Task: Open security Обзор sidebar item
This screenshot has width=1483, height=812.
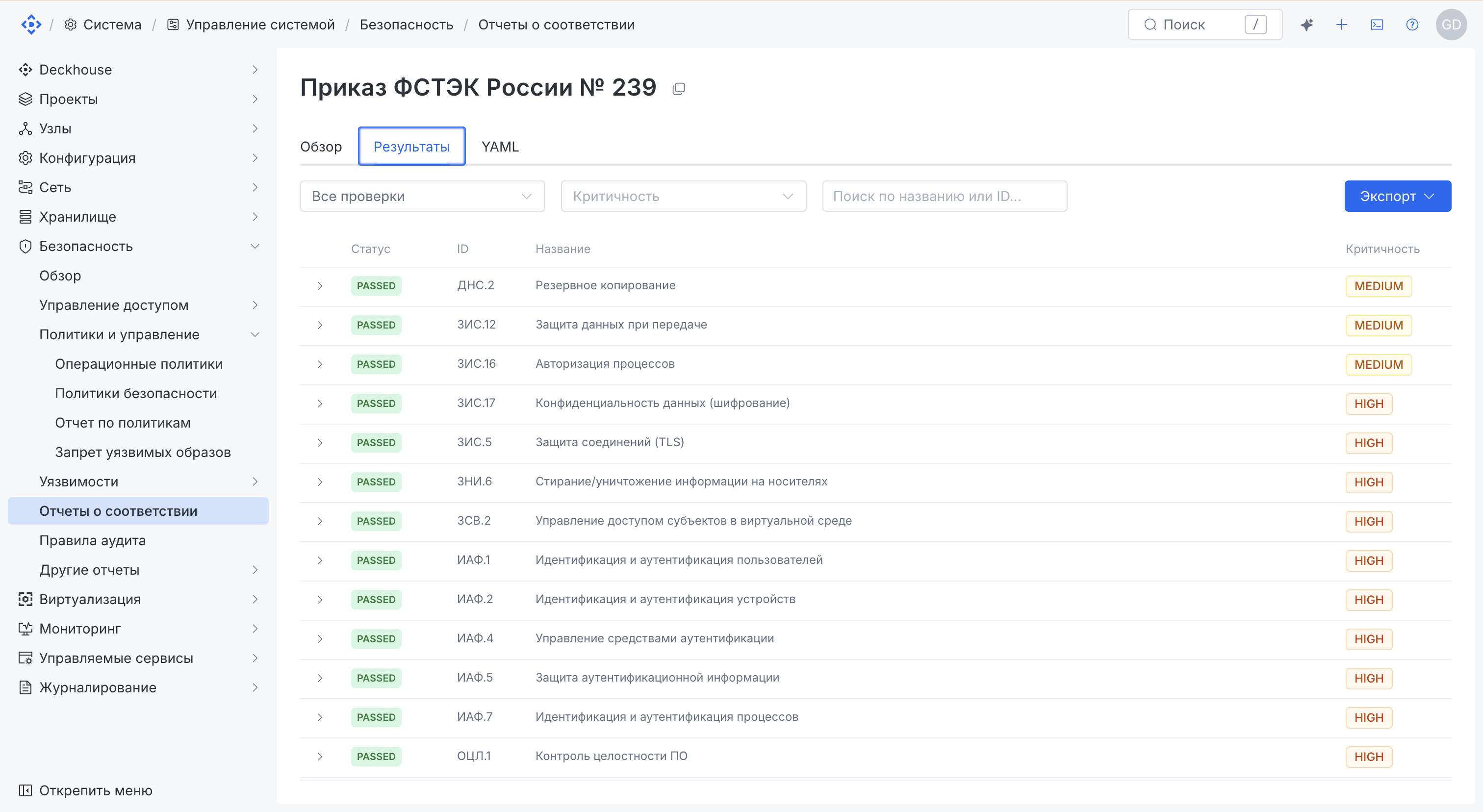Action: [60, 276]
